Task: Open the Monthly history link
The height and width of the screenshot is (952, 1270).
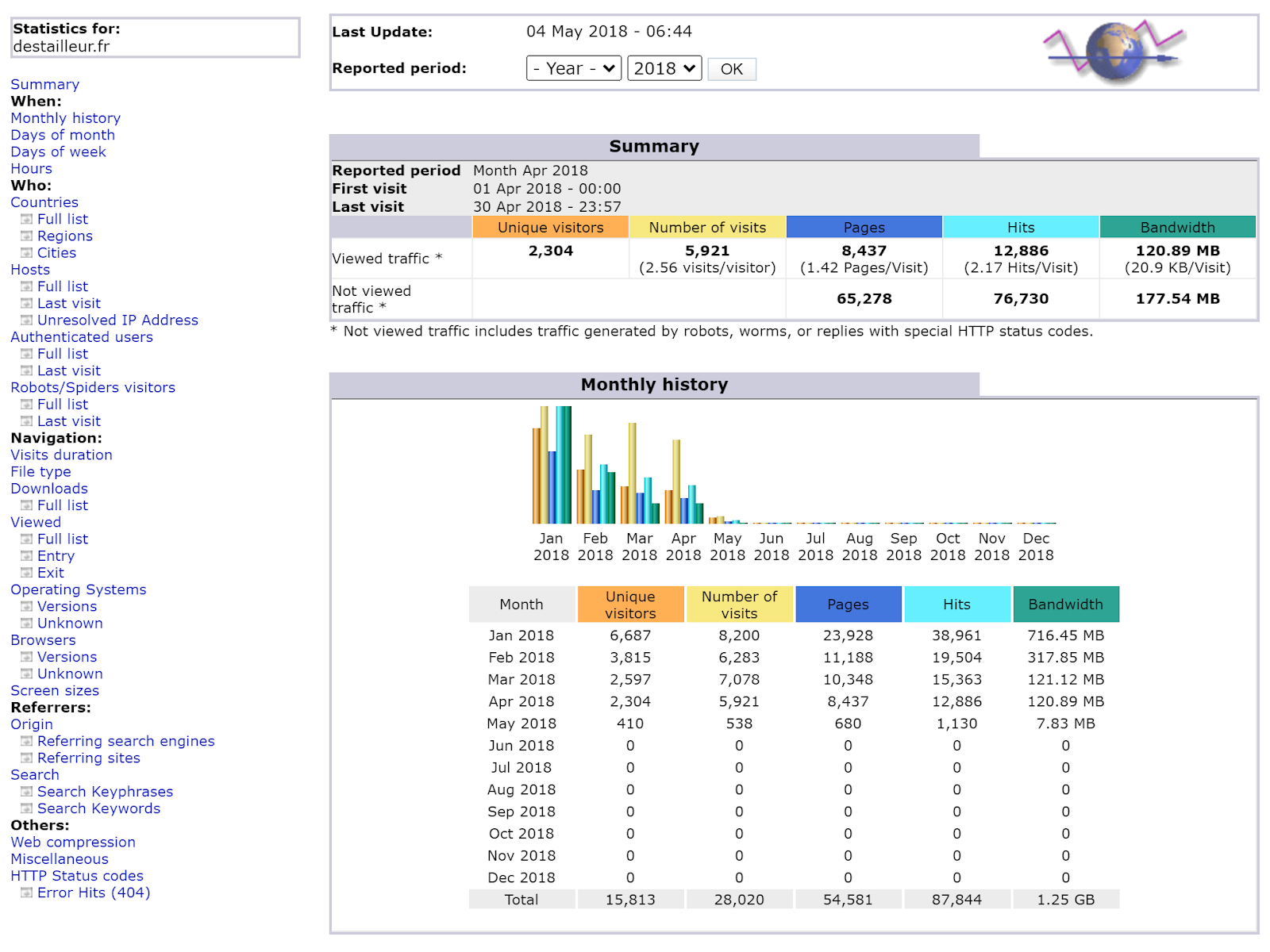Action: coord(65,118)
